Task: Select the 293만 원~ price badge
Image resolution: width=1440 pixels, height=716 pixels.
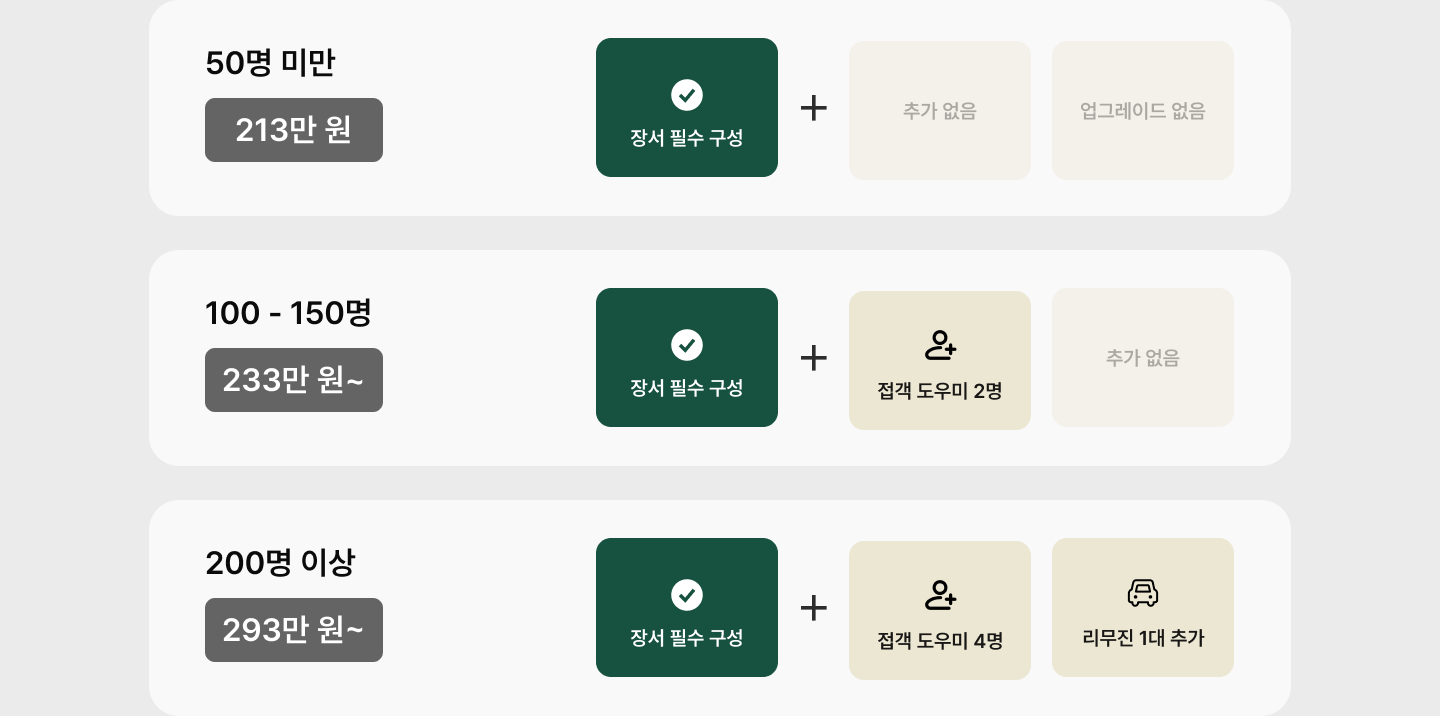Action: (x=294, y=630)
